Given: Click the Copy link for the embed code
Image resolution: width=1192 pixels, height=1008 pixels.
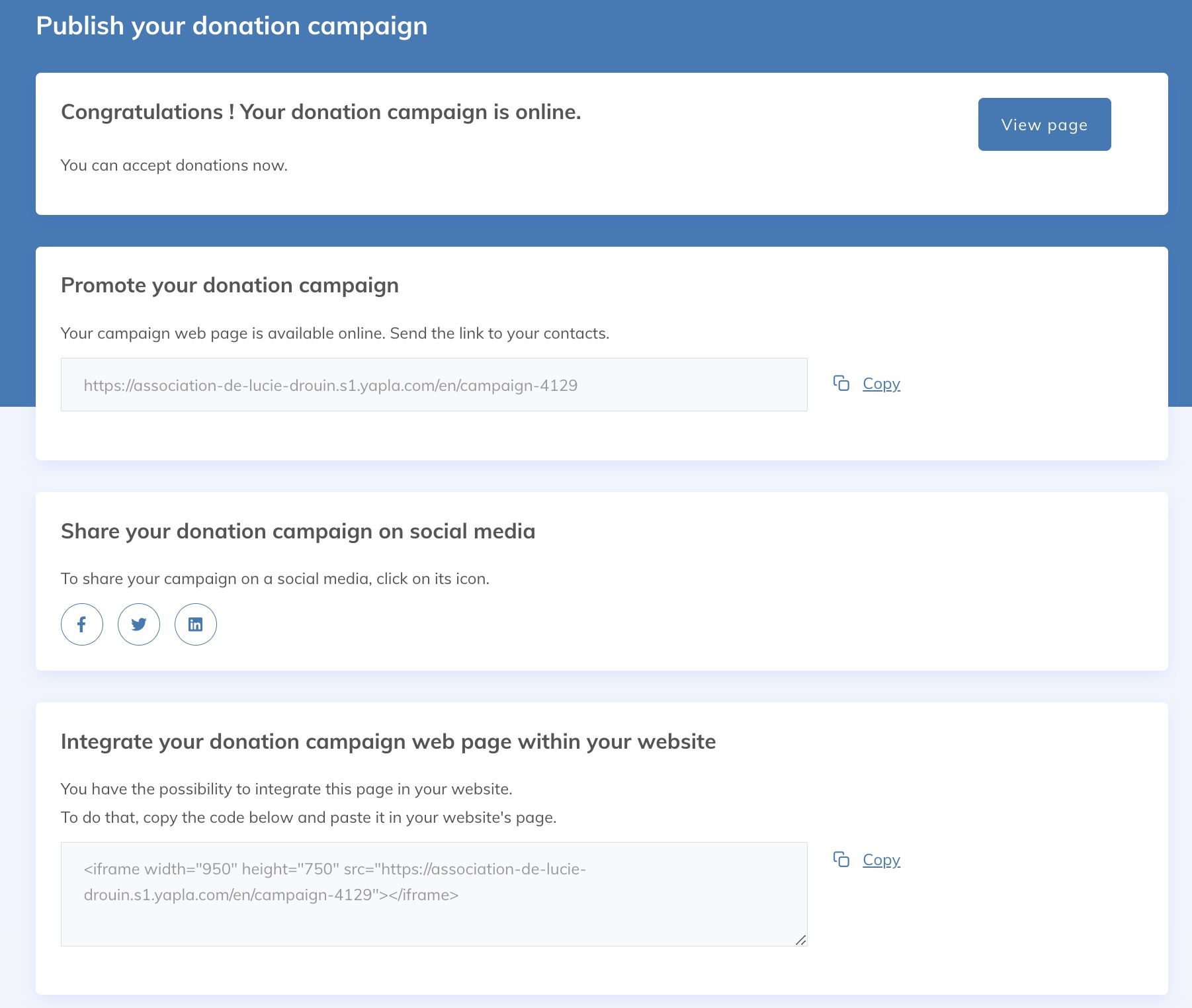Looking at the screenshot, I should pyautogui.click(x=880, y=859).
